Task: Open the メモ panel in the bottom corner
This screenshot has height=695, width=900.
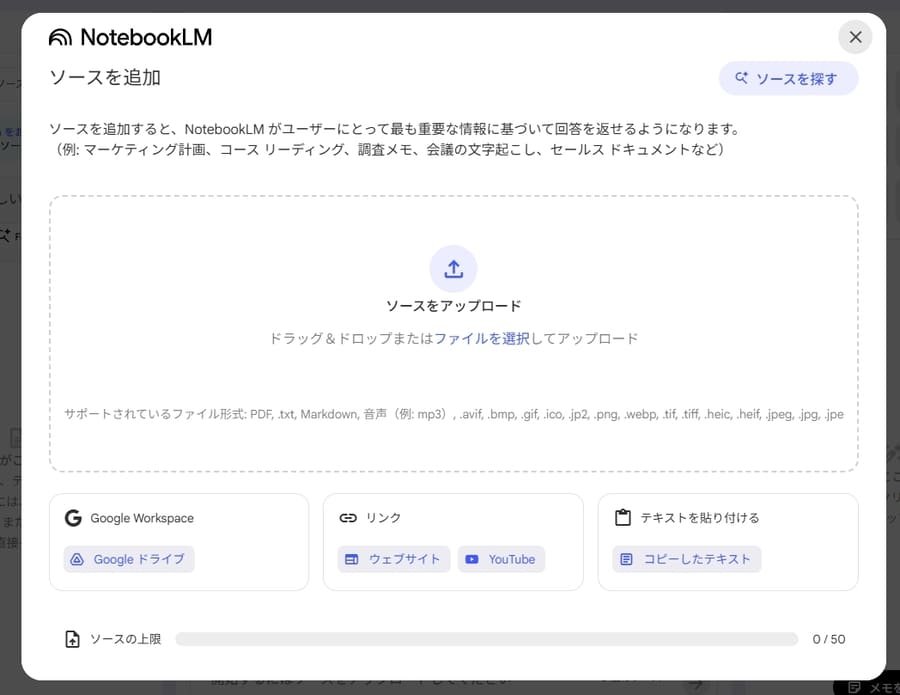Action: (x=872, y=687)
